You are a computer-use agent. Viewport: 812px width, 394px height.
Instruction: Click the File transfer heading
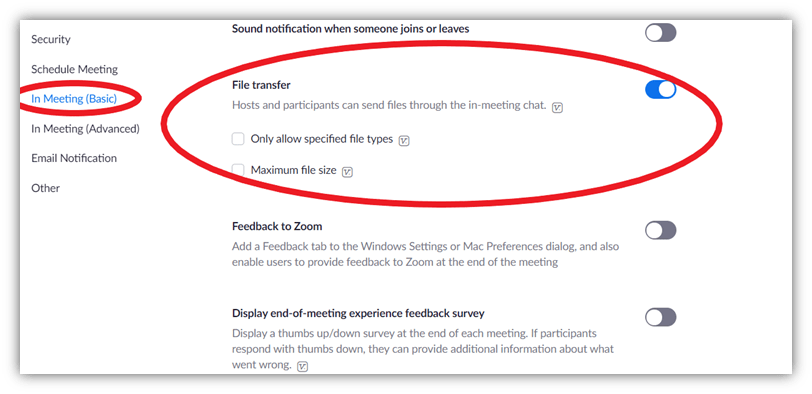(262, 85)
